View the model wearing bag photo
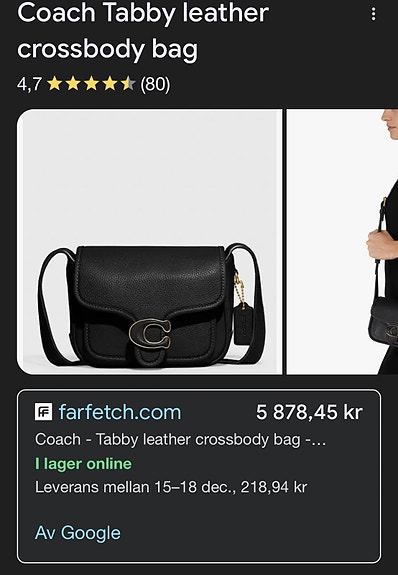 click(342, 242)
